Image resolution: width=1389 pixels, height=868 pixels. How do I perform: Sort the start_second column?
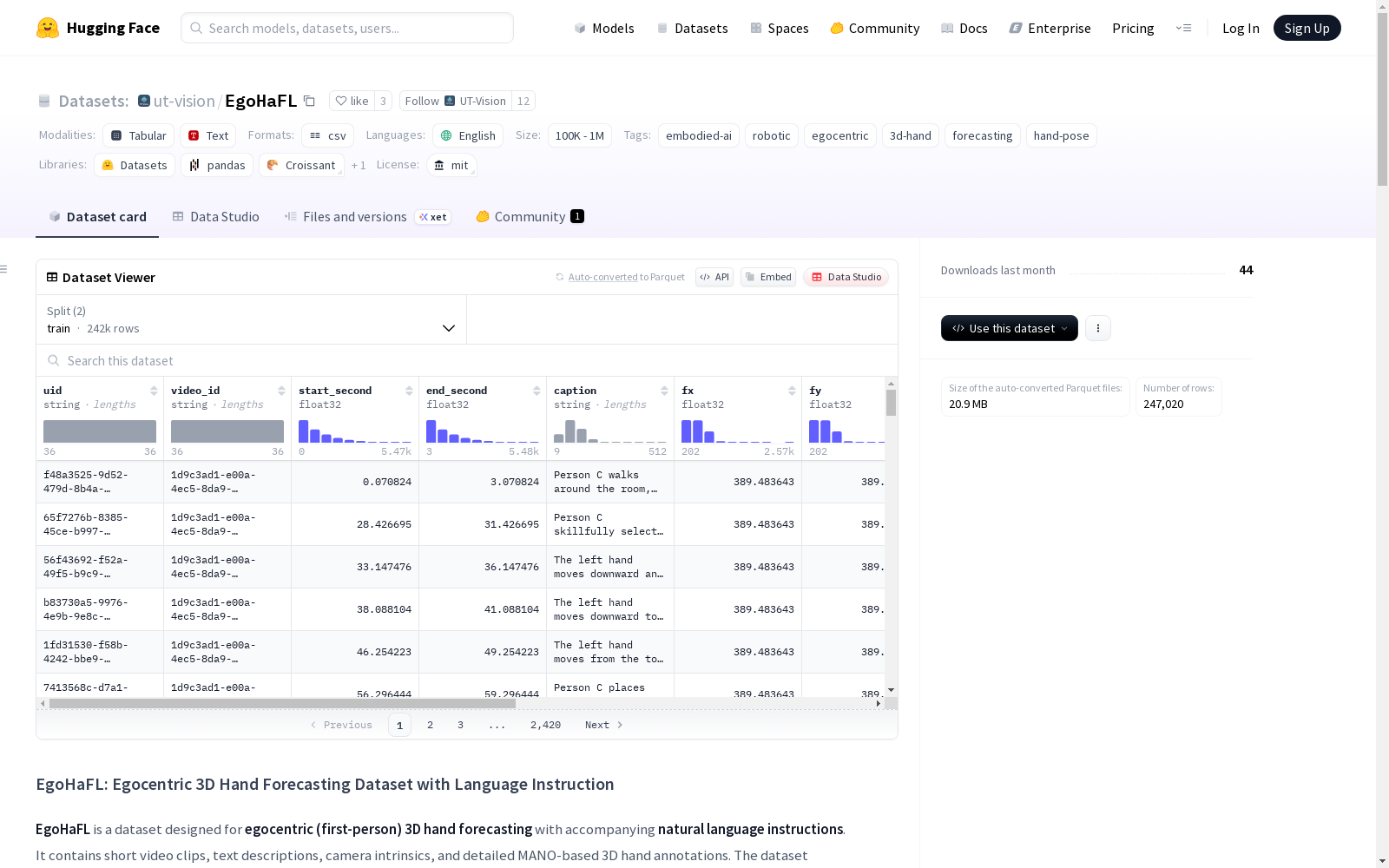(409, 391)
